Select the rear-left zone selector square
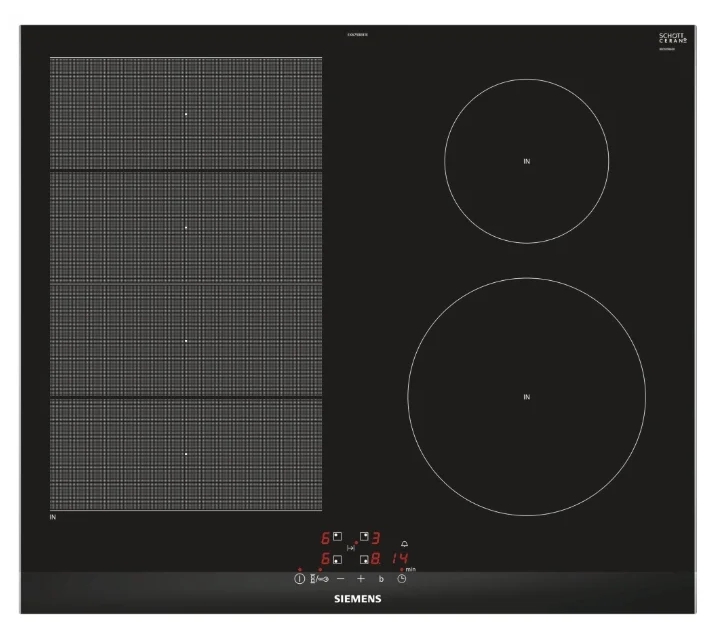The width and height of the screenshot is (714, 635). [x=337, y=536]
